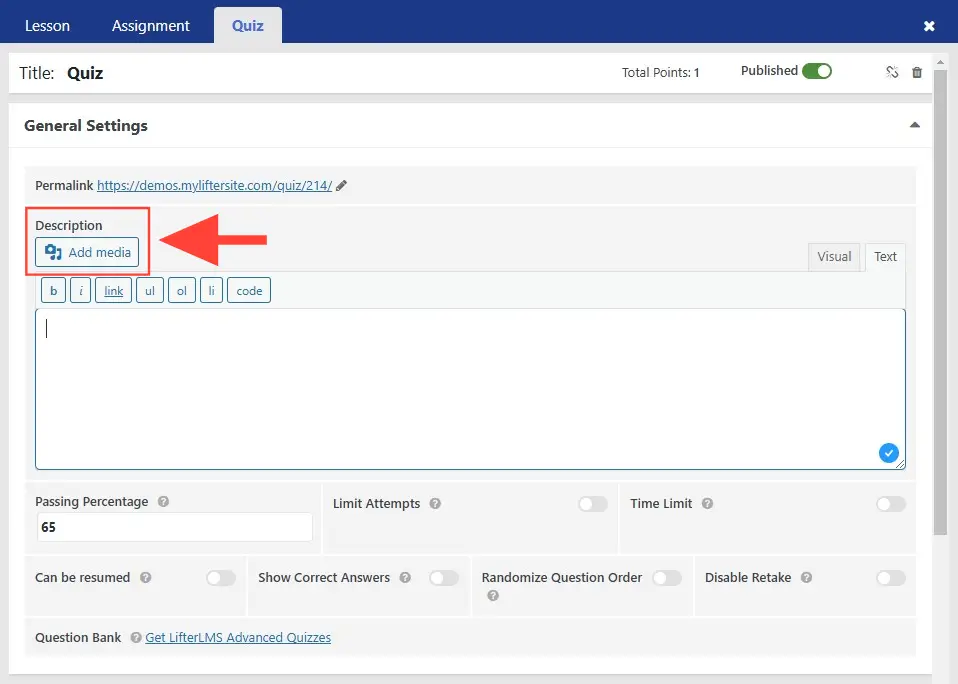This screenshot has width=958, height=684.
Task: Open the Assignment tab
Action: tap(150, 26)
